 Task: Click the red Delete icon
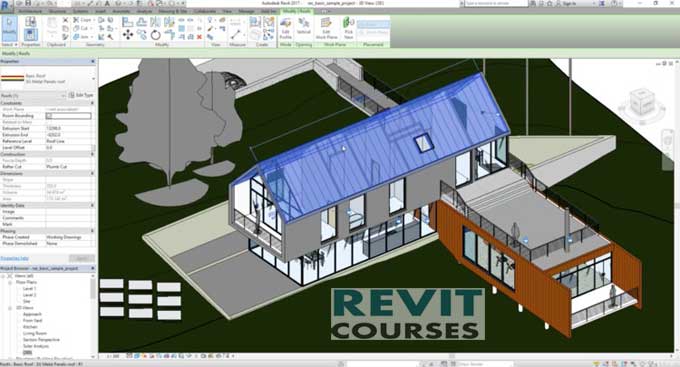pyautogui.click(x=199, y=37)
